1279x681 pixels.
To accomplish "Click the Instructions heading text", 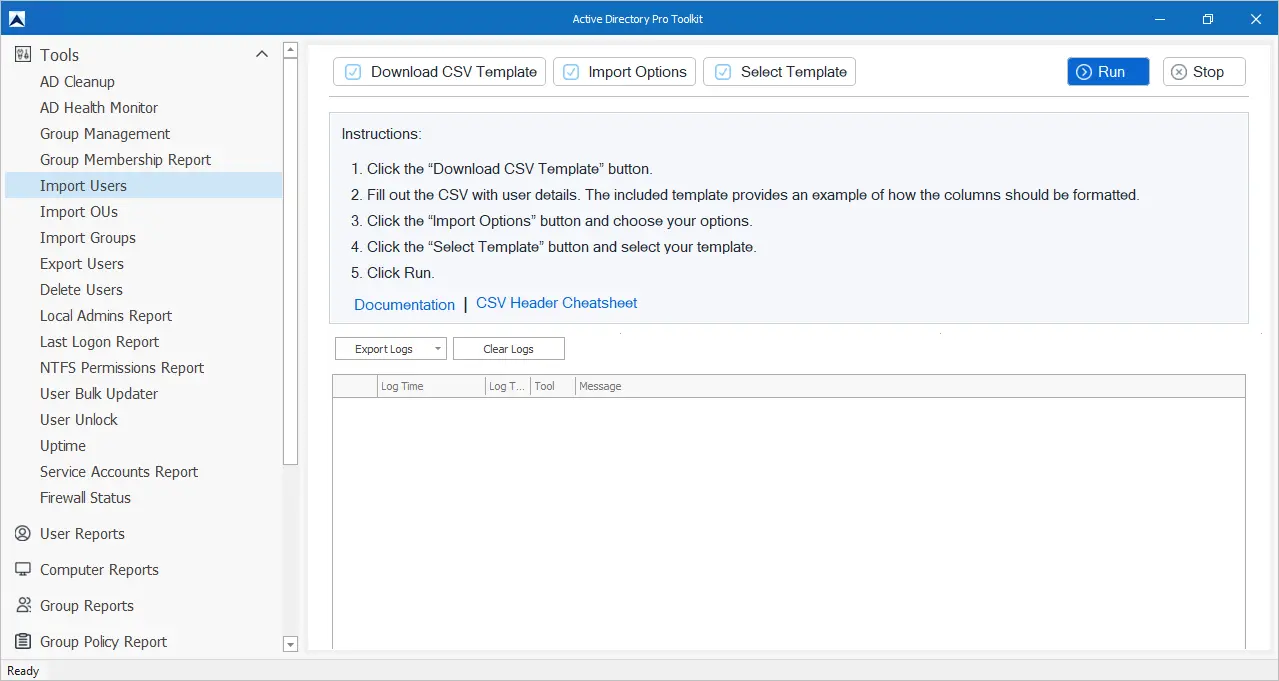I will coord(381,134).
